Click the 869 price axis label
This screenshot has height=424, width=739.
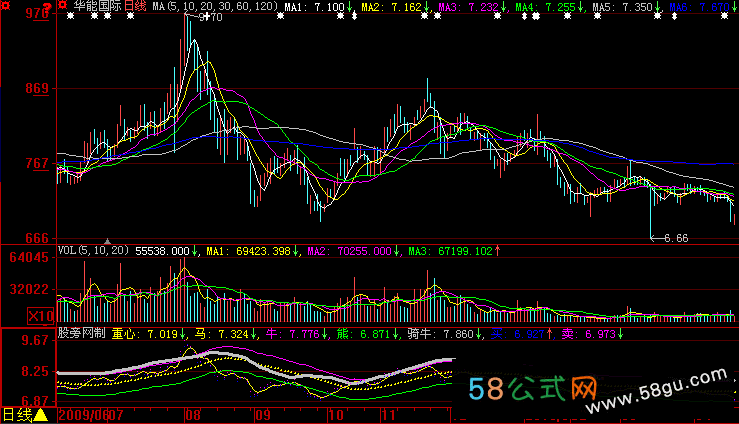[37, 89]
